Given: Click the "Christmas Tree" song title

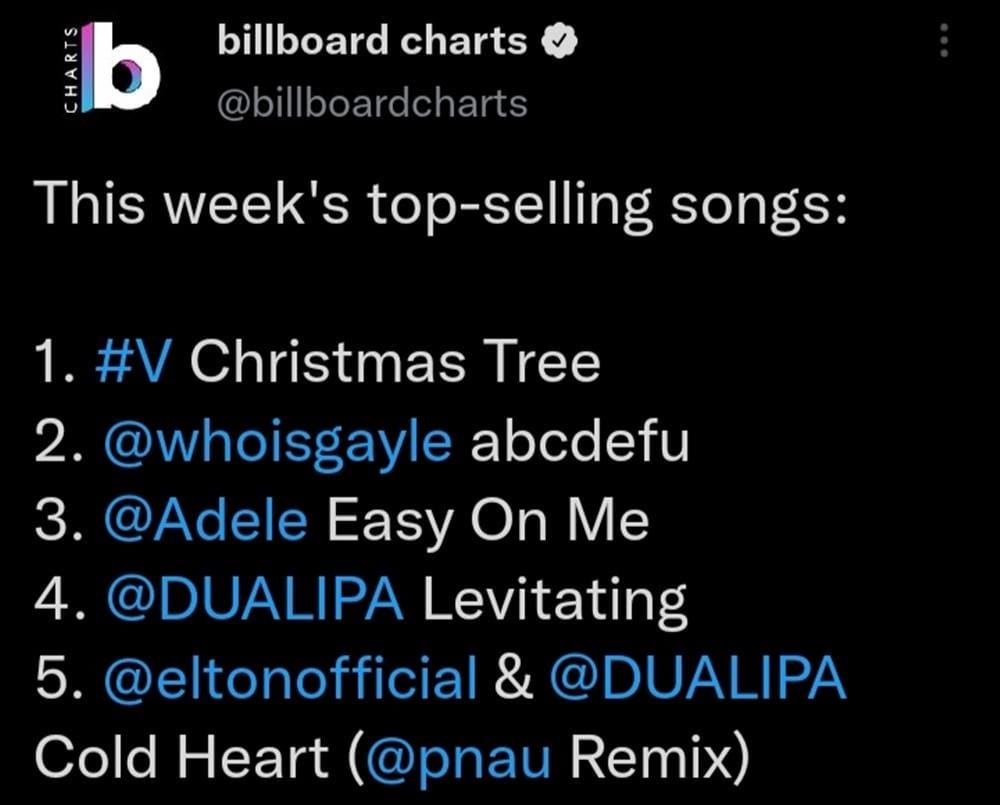Looking at the screenshot, I should tap(395, 362).
